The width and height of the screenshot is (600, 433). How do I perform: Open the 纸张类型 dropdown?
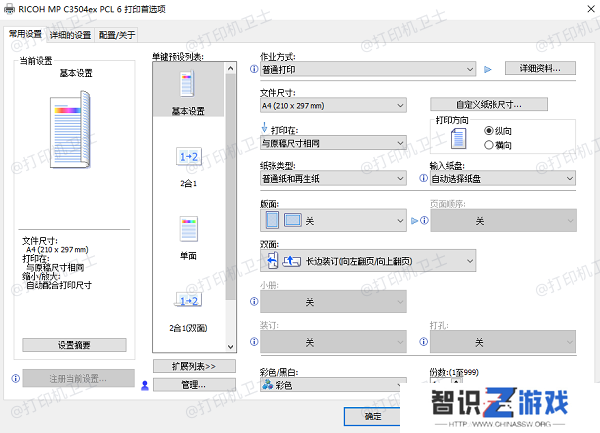click(333, 178)
